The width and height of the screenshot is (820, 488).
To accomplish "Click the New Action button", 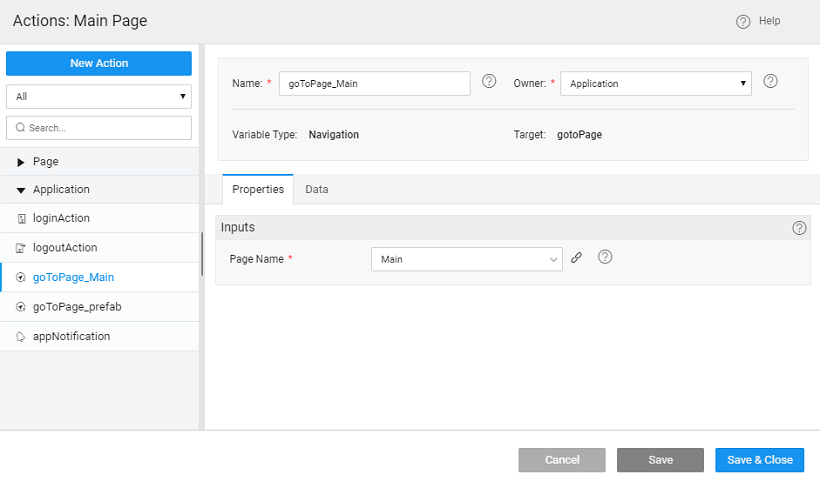I will pos(98,63).
